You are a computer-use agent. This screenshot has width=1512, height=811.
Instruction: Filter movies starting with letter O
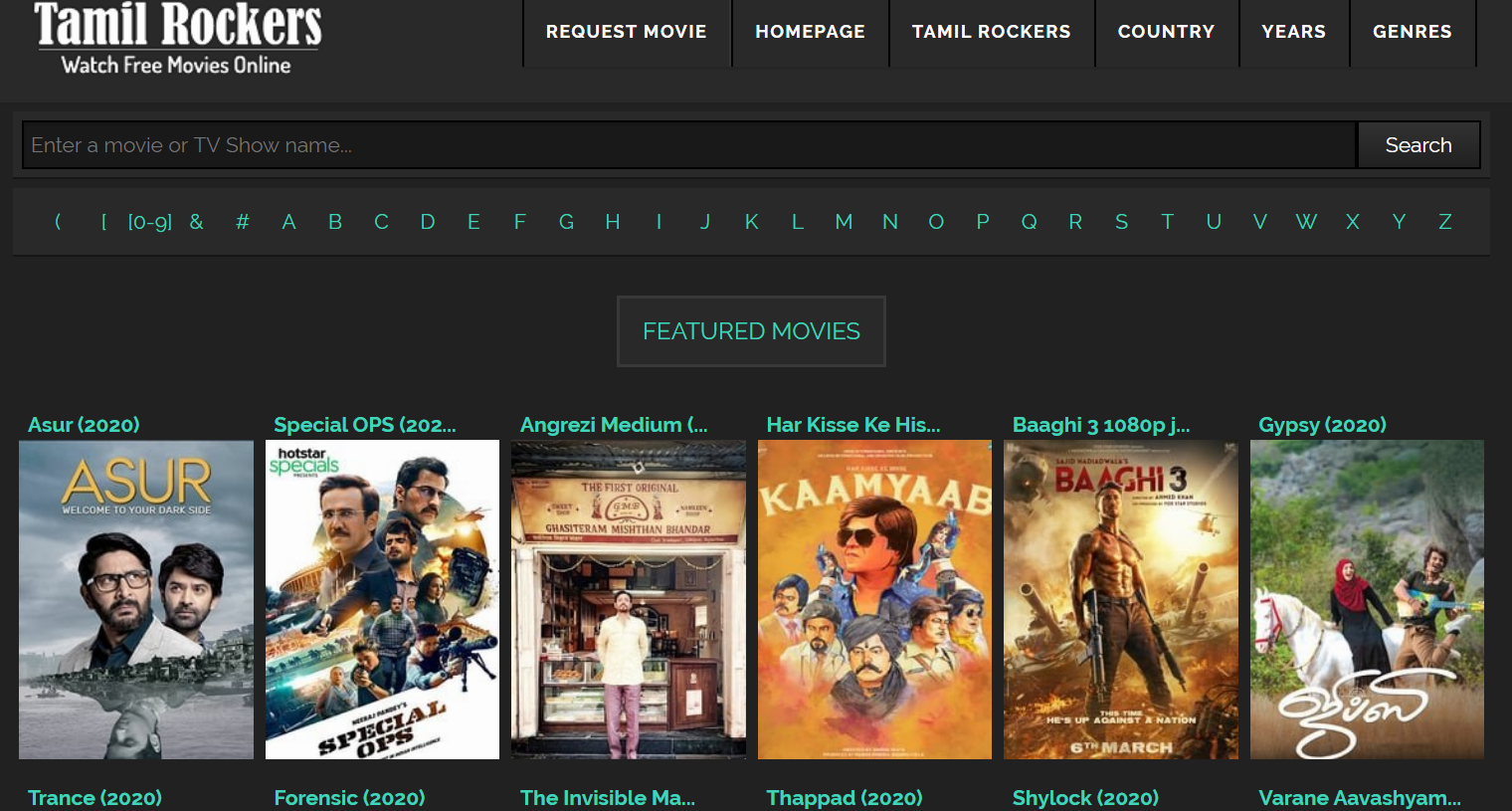tap(936, 222)
